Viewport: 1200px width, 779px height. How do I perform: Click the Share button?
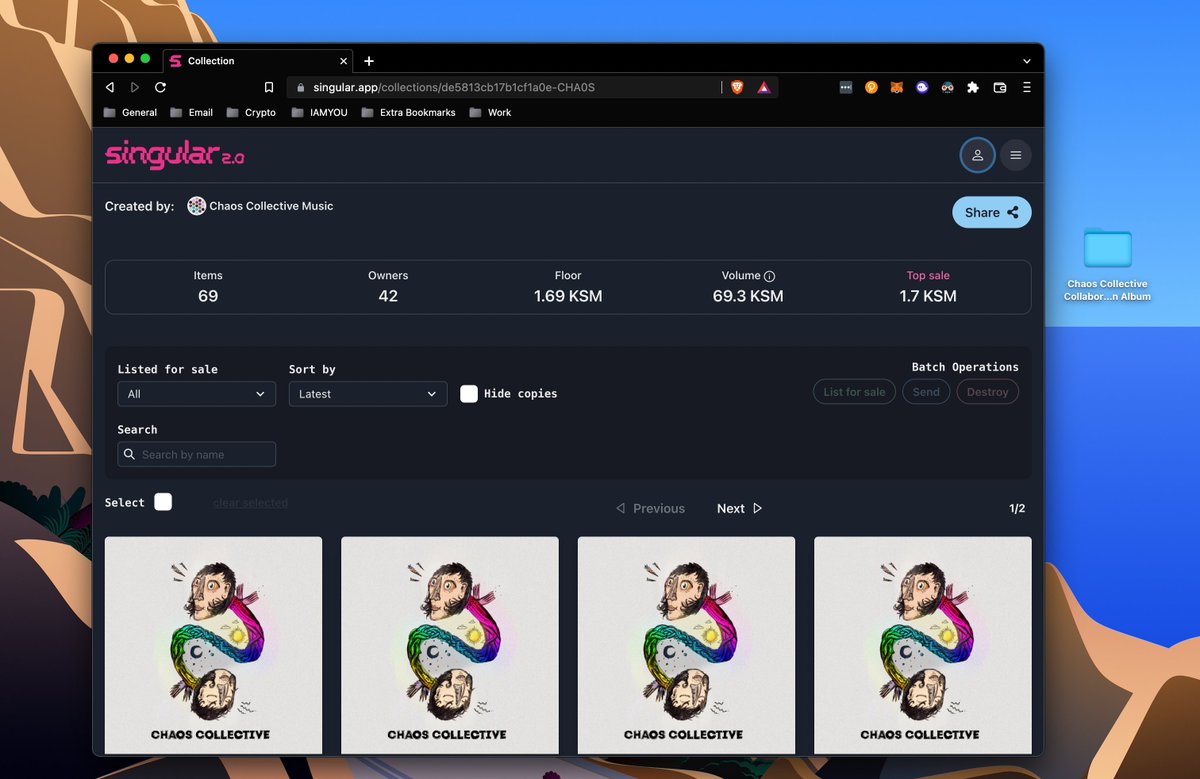tap(991, 212)
